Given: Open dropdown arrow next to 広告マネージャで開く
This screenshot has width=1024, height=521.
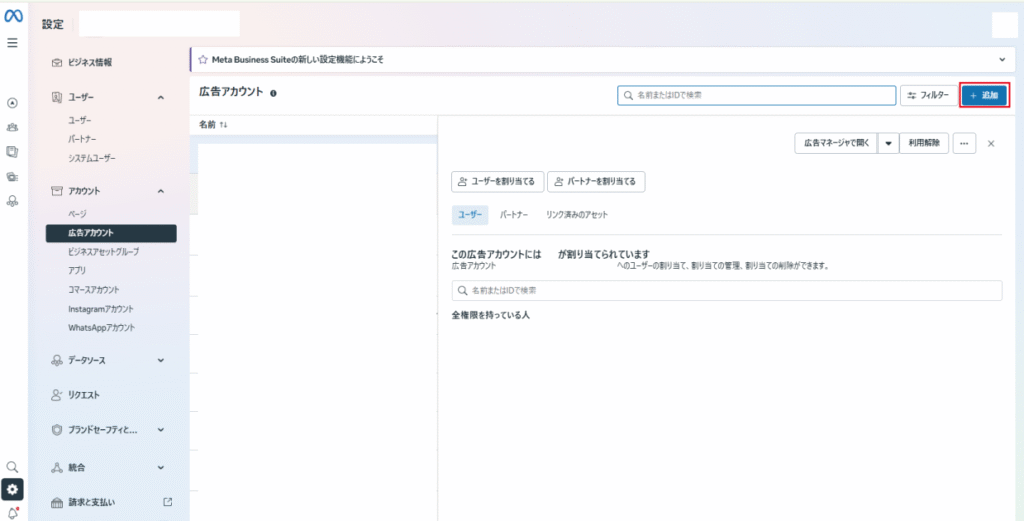Looking at the screenshot, I should pos(887,144).
